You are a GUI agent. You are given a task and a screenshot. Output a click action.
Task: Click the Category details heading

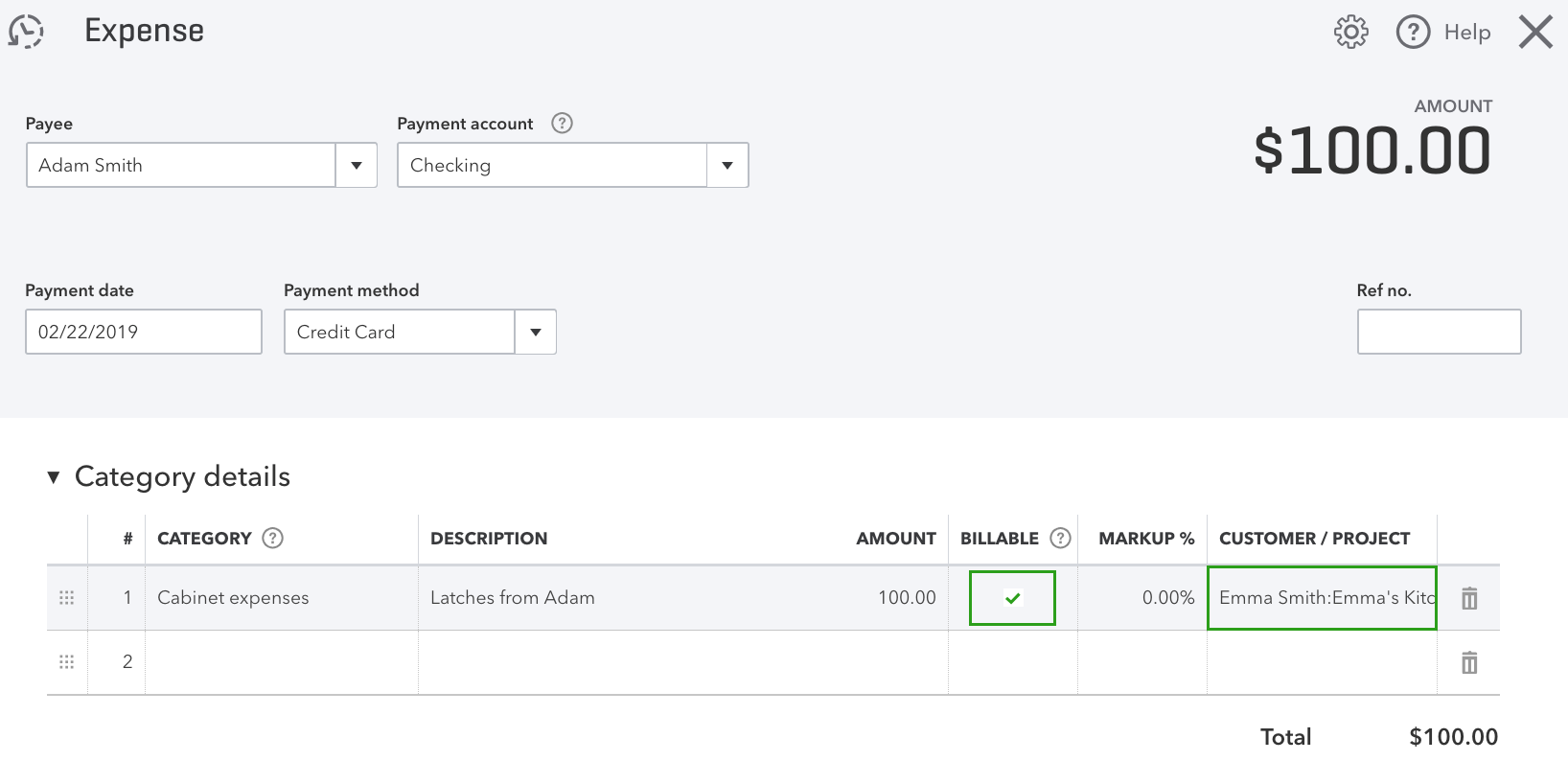(x=182, y=476)
